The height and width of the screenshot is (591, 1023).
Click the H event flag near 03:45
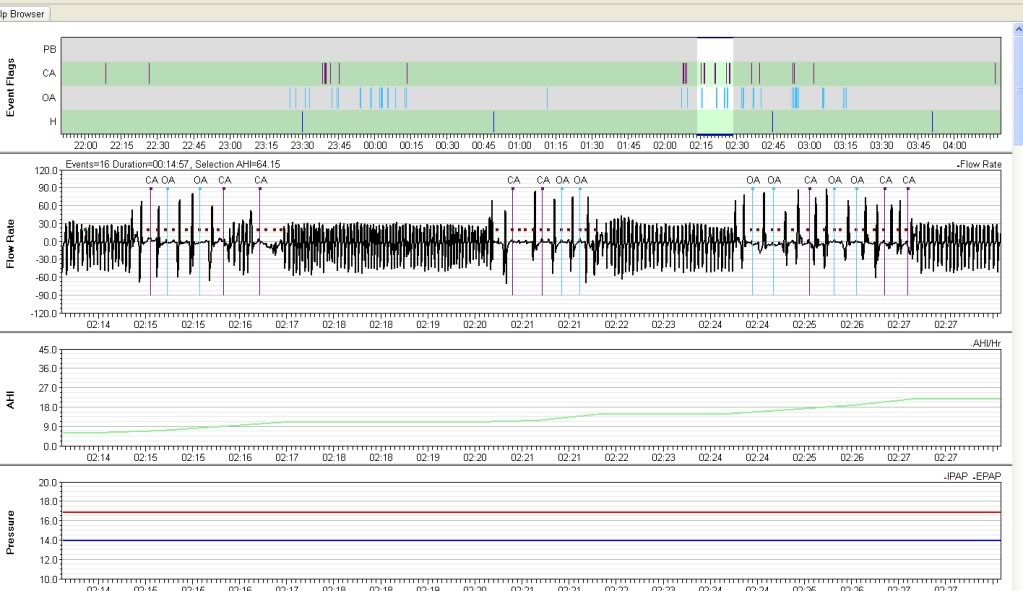click(932, 121)
